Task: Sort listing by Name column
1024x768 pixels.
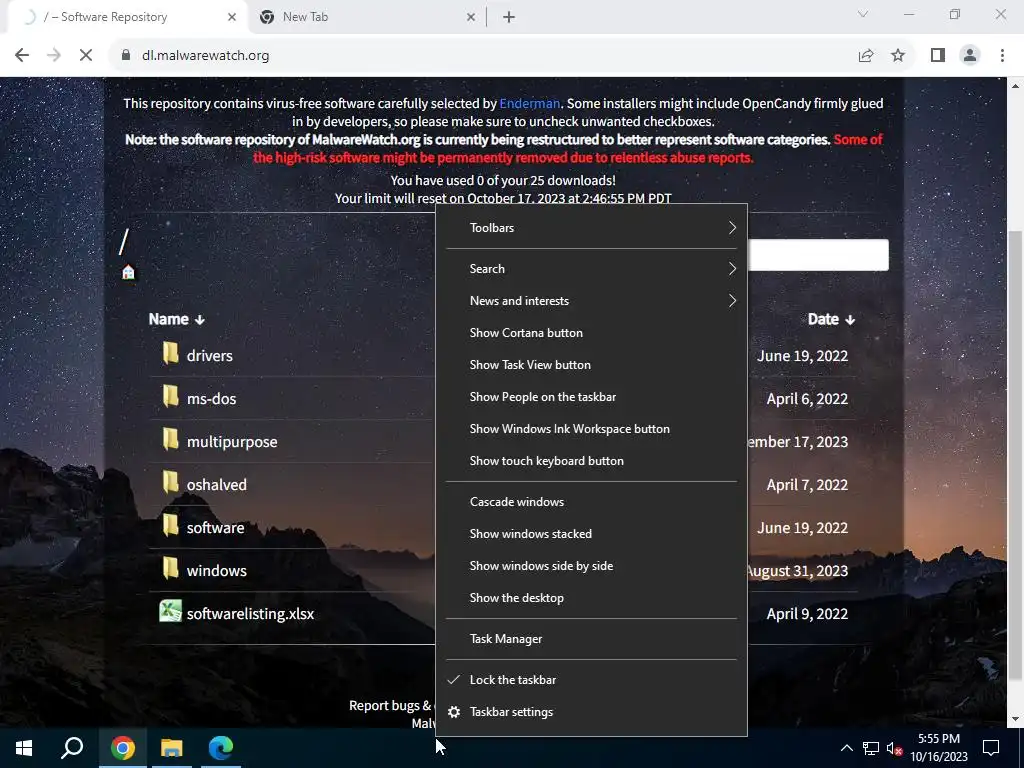Action: coord(176,319)
